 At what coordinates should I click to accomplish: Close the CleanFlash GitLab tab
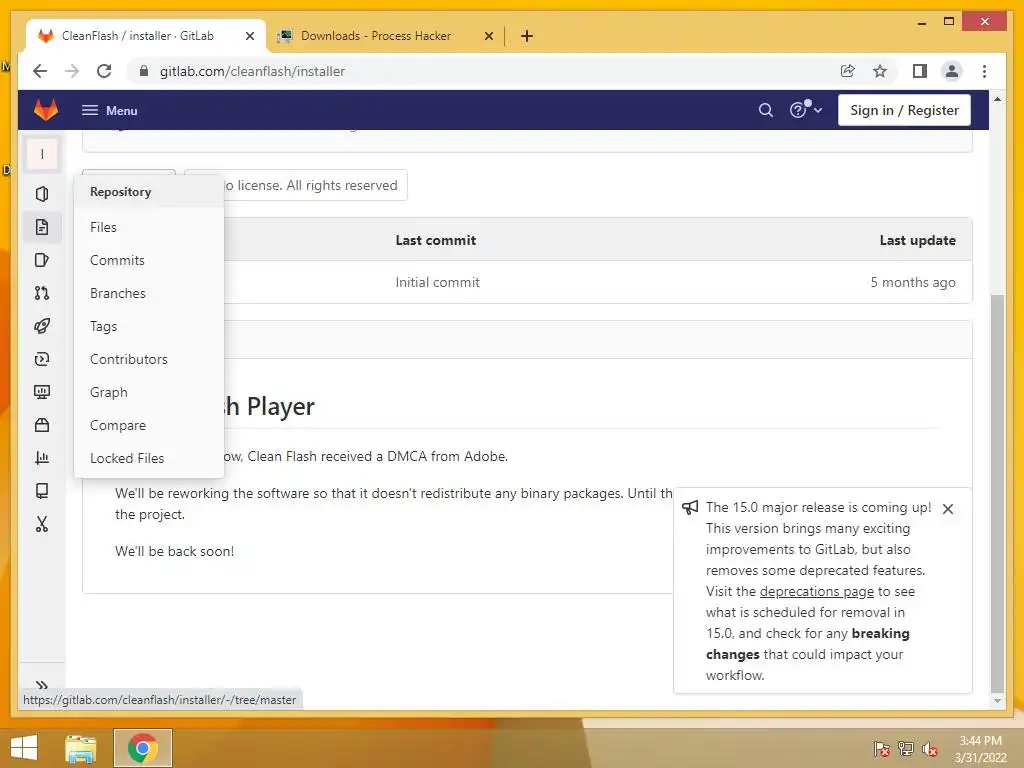point(249,36)
